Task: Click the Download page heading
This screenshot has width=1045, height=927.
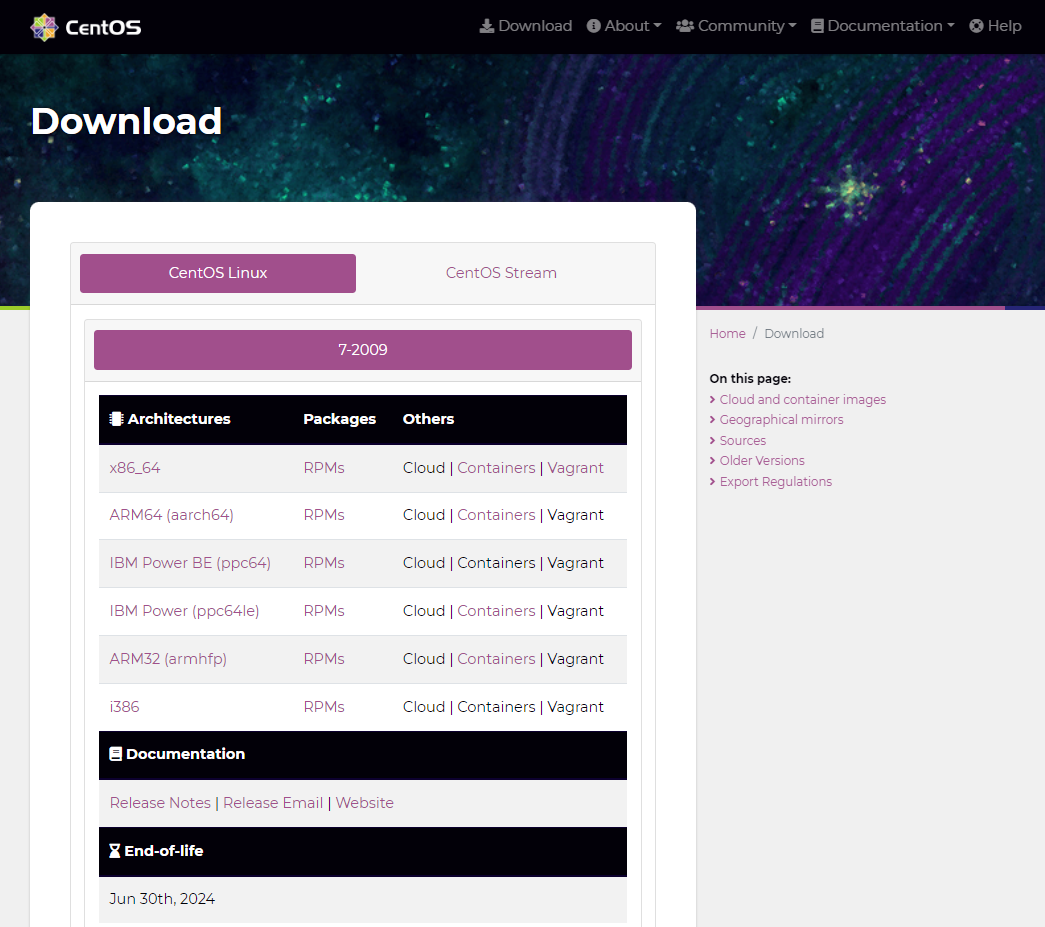Action: [x=127, y=121]
